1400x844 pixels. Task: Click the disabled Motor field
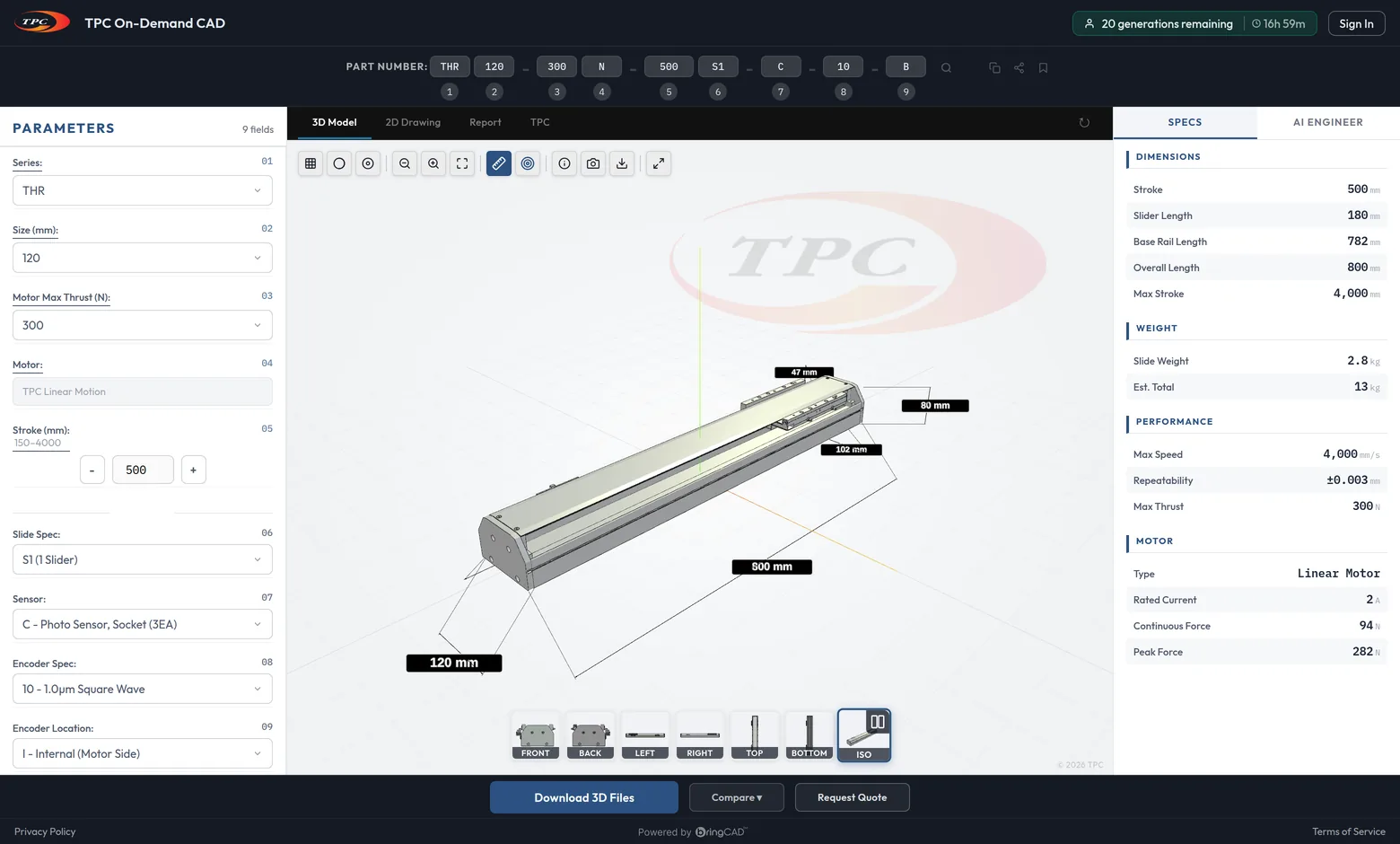(143, 391)
